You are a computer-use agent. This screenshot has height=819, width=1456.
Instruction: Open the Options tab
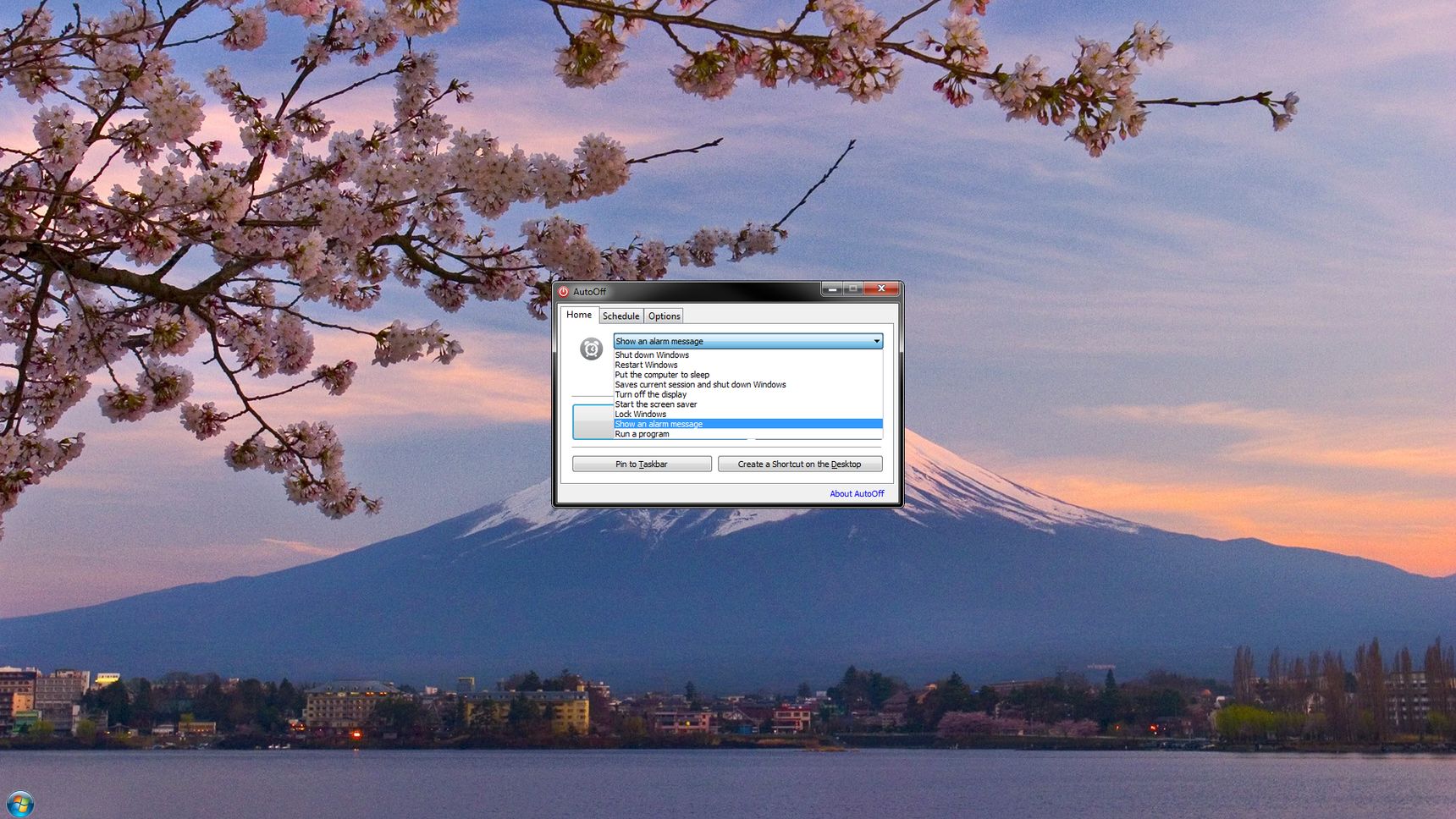coord(664,316)
